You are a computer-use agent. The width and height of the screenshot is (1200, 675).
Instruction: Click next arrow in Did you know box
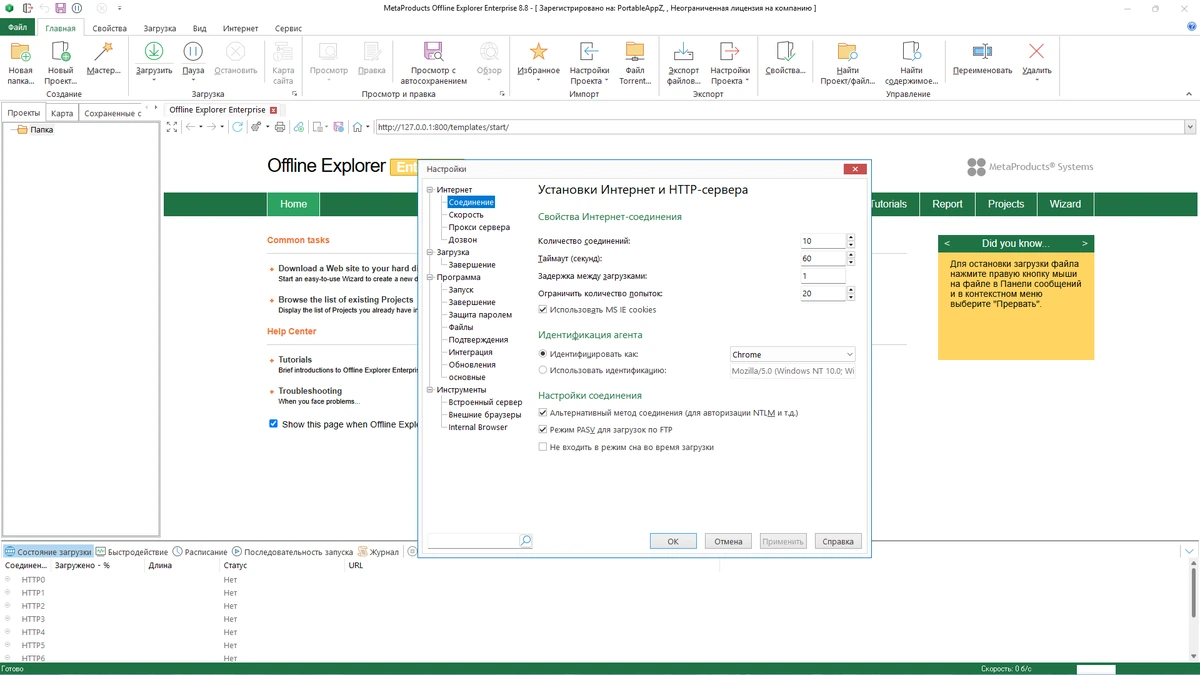(x=1084, y=243)
